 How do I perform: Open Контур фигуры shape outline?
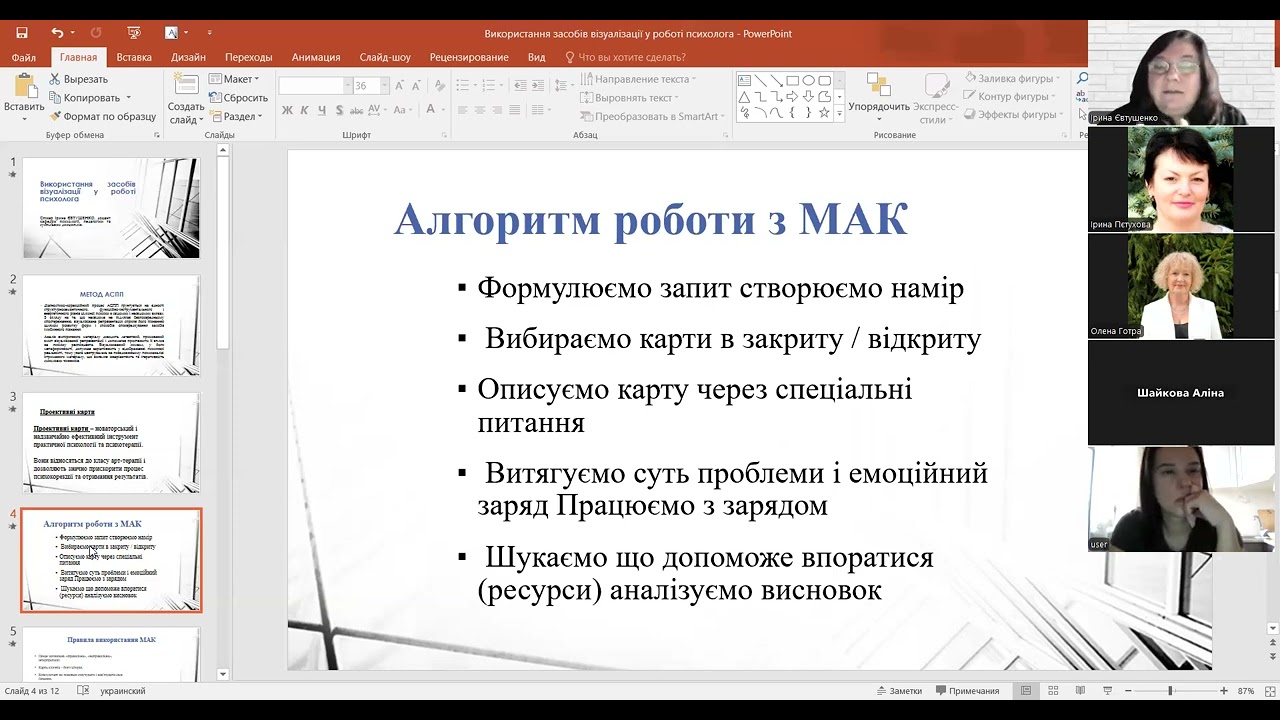click(1007, 97)
